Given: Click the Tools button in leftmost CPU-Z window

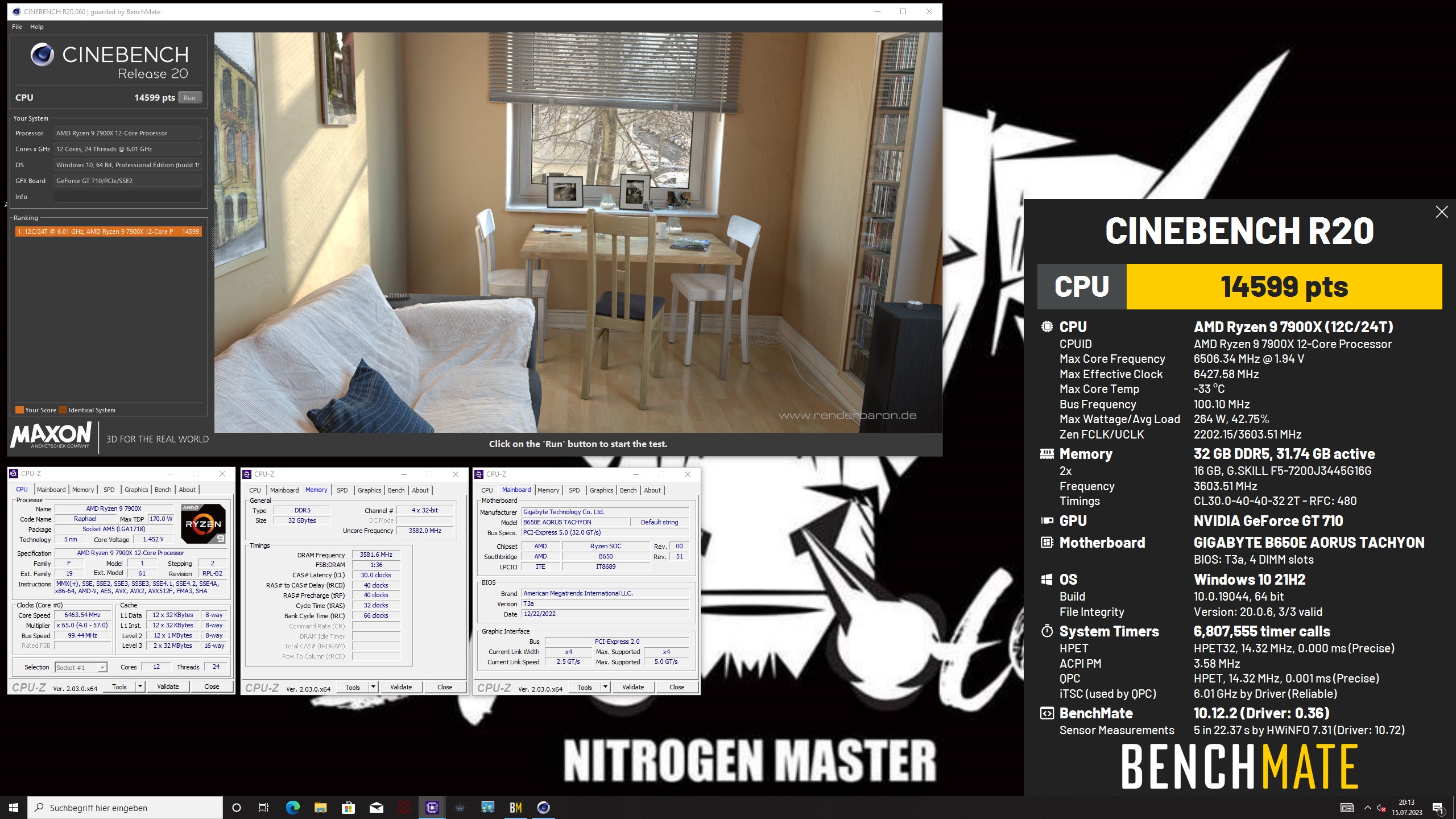Looking at the screenshot, I should (x=119, y=686).
